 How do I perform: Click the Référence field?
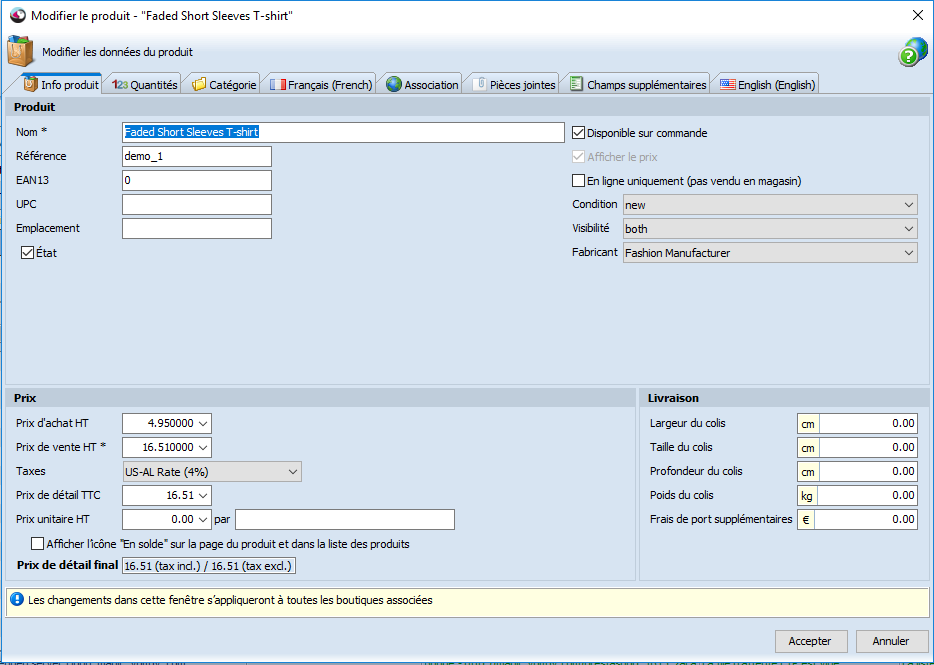[x=197, y=156]
